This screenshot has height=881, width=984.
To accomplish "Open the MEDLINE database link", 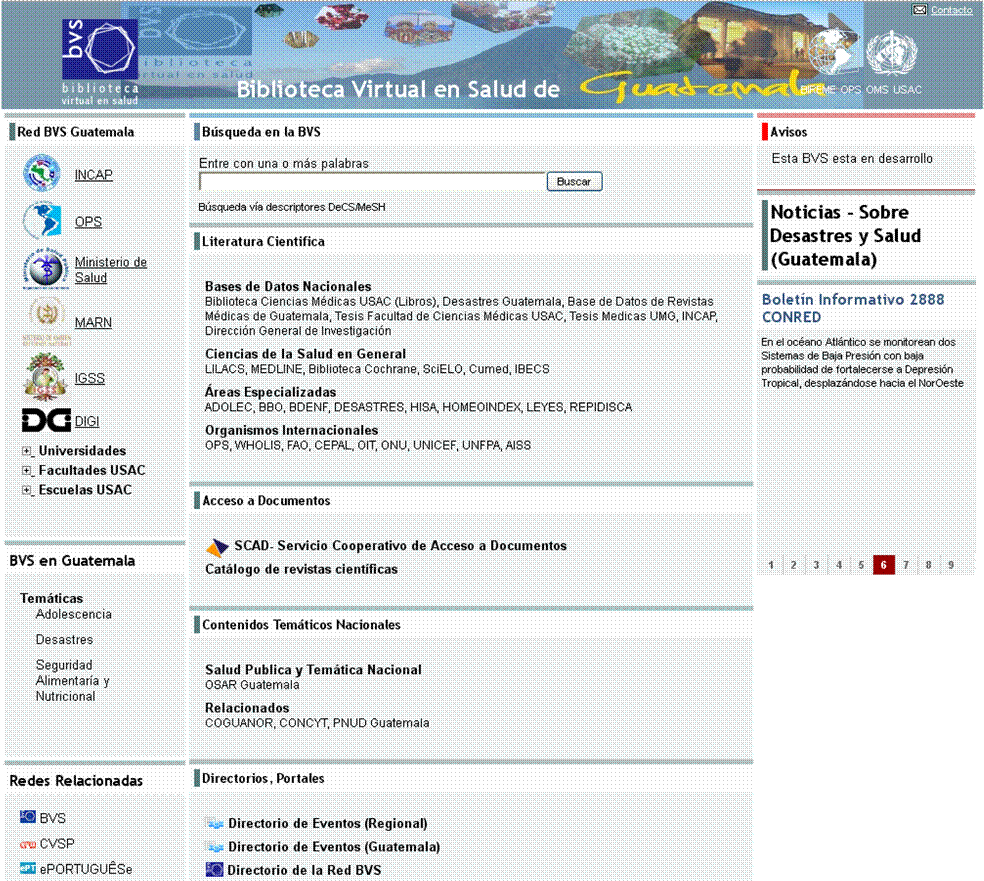I will tap(276, 369).
